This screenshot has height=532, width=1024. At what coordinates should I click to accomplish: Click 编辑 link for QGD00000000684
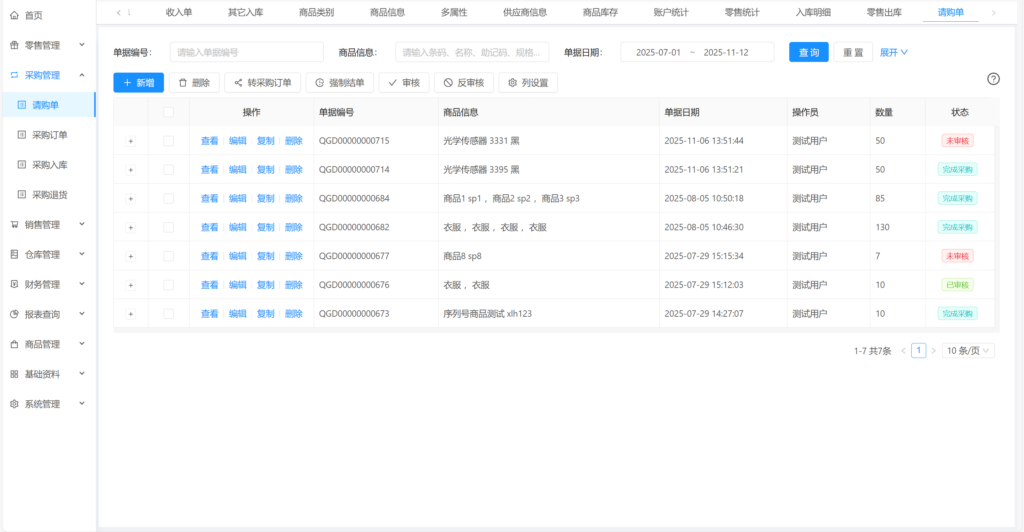click(x=237, y=199)
